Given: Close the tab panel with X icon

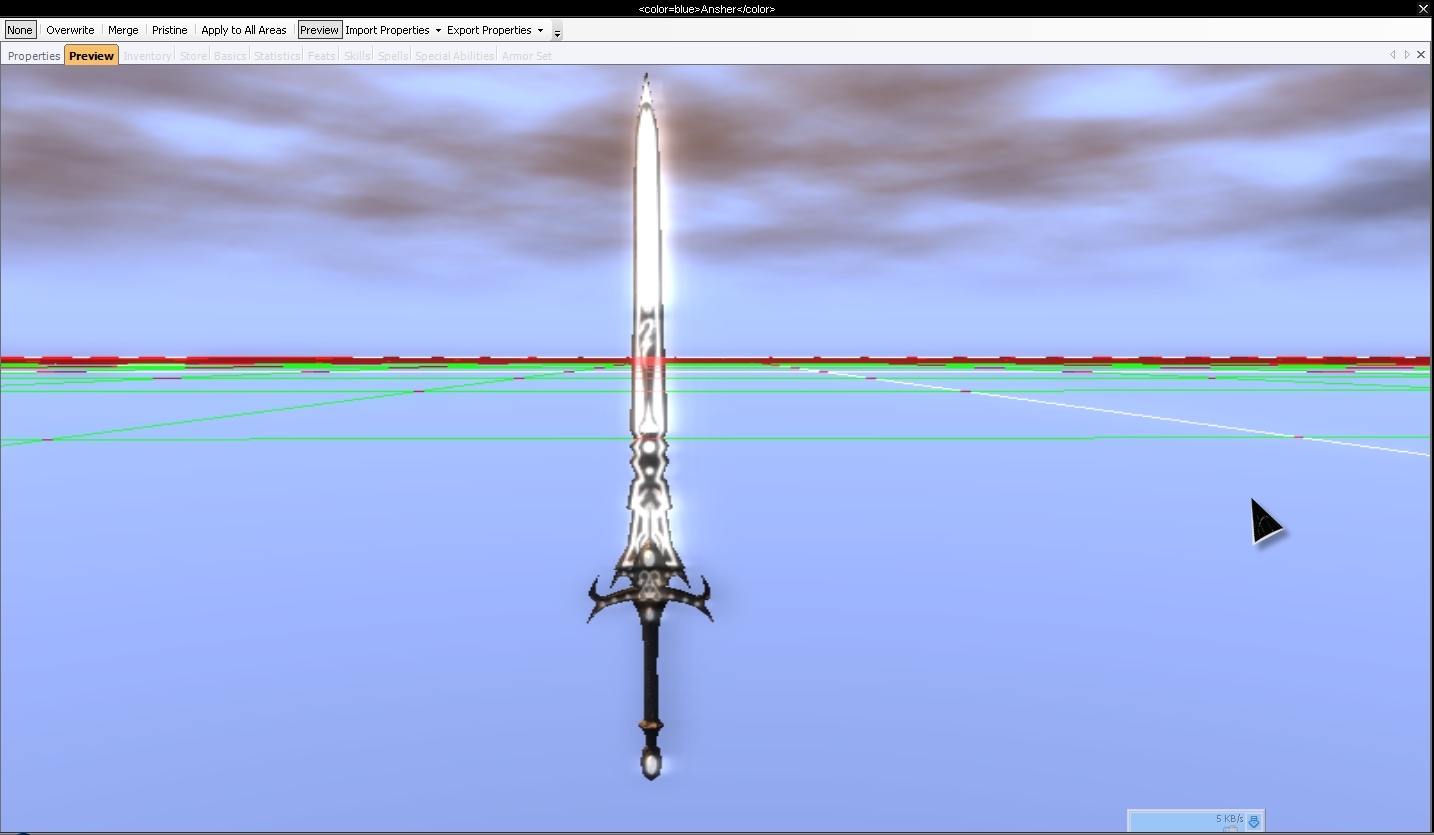Looking at the screenshot, I should click(x=1421, y=55).
